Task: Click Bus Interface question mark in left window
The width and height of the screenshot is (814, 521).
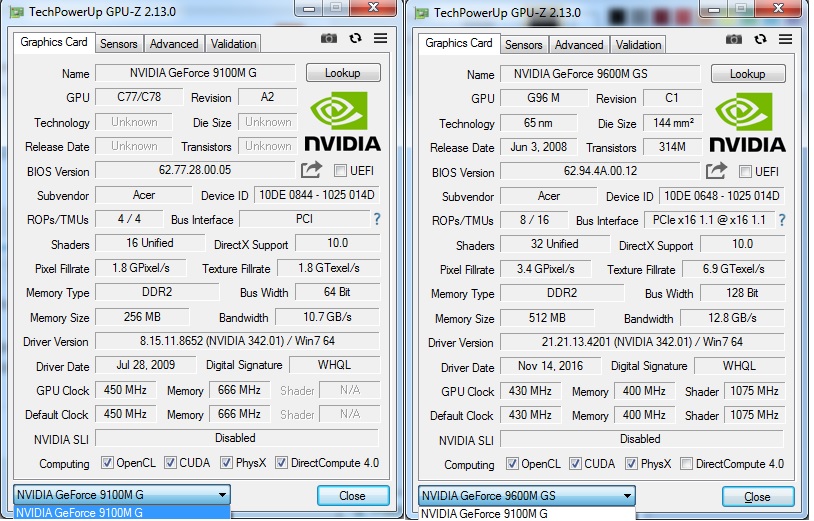Action: coord(377,220)
